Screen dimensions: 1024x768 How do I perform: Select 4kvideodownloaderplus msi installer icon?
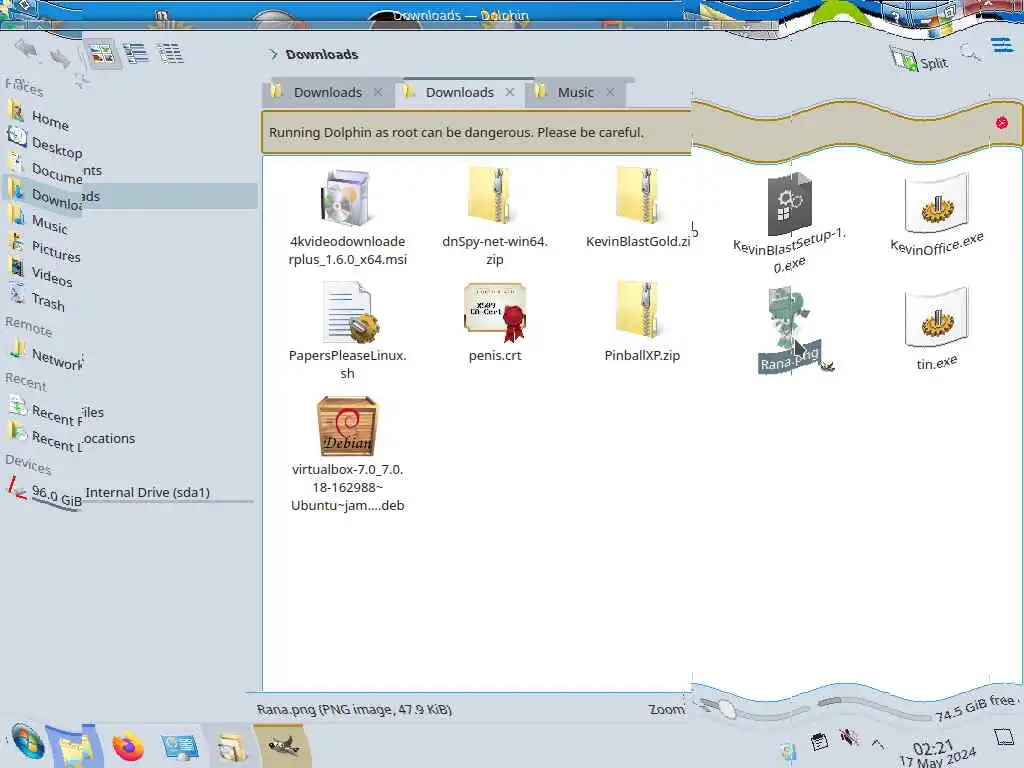point(347,197)
